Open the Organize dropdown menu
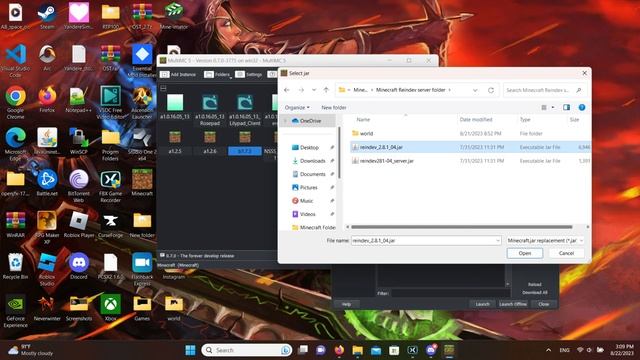Viewport: 640px width, 360px height. [x=297, y=107]
